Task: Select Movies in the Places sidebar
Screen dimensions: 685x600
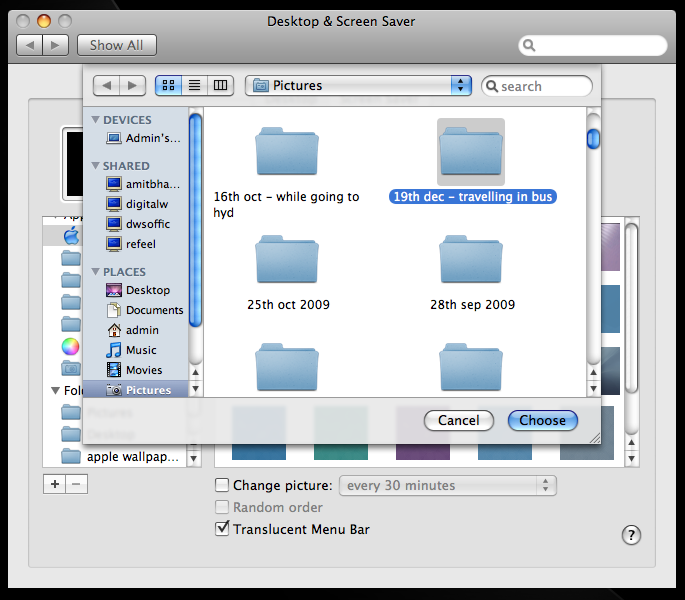Action: (143, 370)
